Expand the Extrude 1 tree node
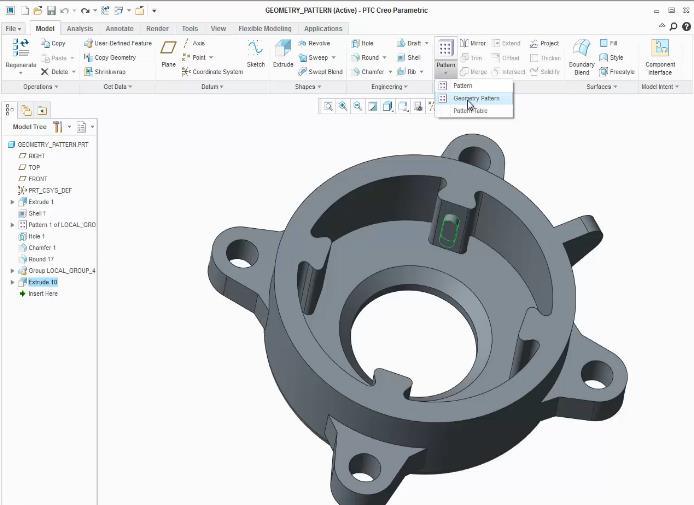The height and width of the screenshot is (505, 694). 12,202
